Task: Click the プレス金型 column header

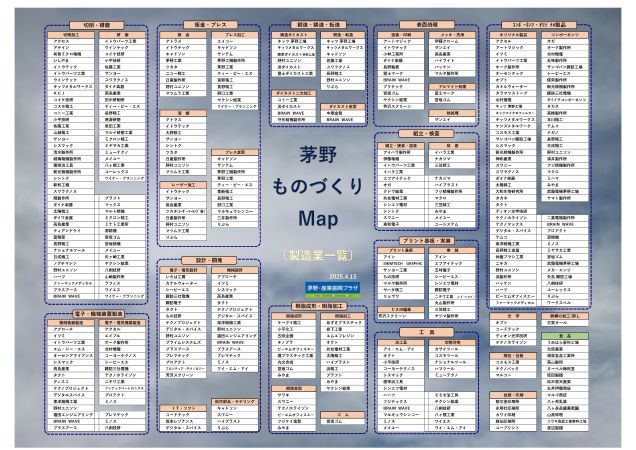Action: [235, 152]
